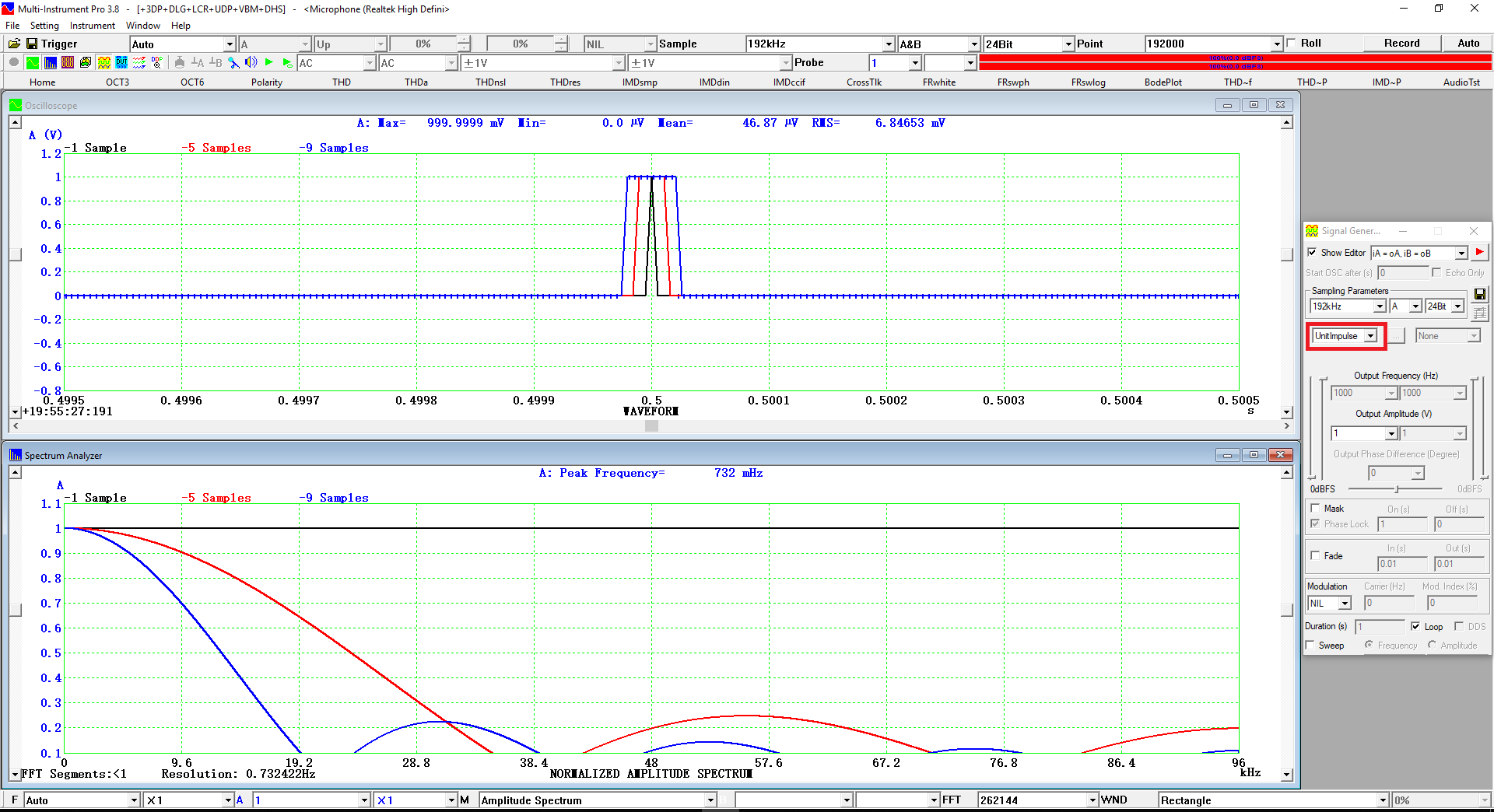The width and height of the screenshot is (1494, 812).
Task: Click Oscilloscope bottom-left down arrow
Action: click(x=15, y=411)
